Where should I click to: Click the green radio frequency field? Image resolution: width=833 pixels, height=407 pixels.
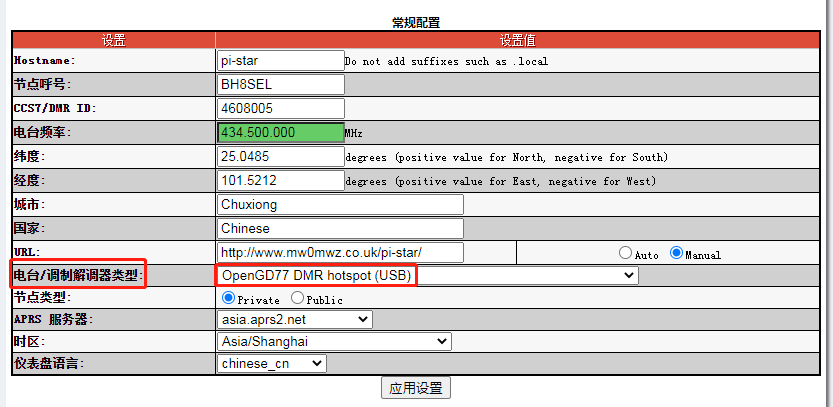point(280,132)
